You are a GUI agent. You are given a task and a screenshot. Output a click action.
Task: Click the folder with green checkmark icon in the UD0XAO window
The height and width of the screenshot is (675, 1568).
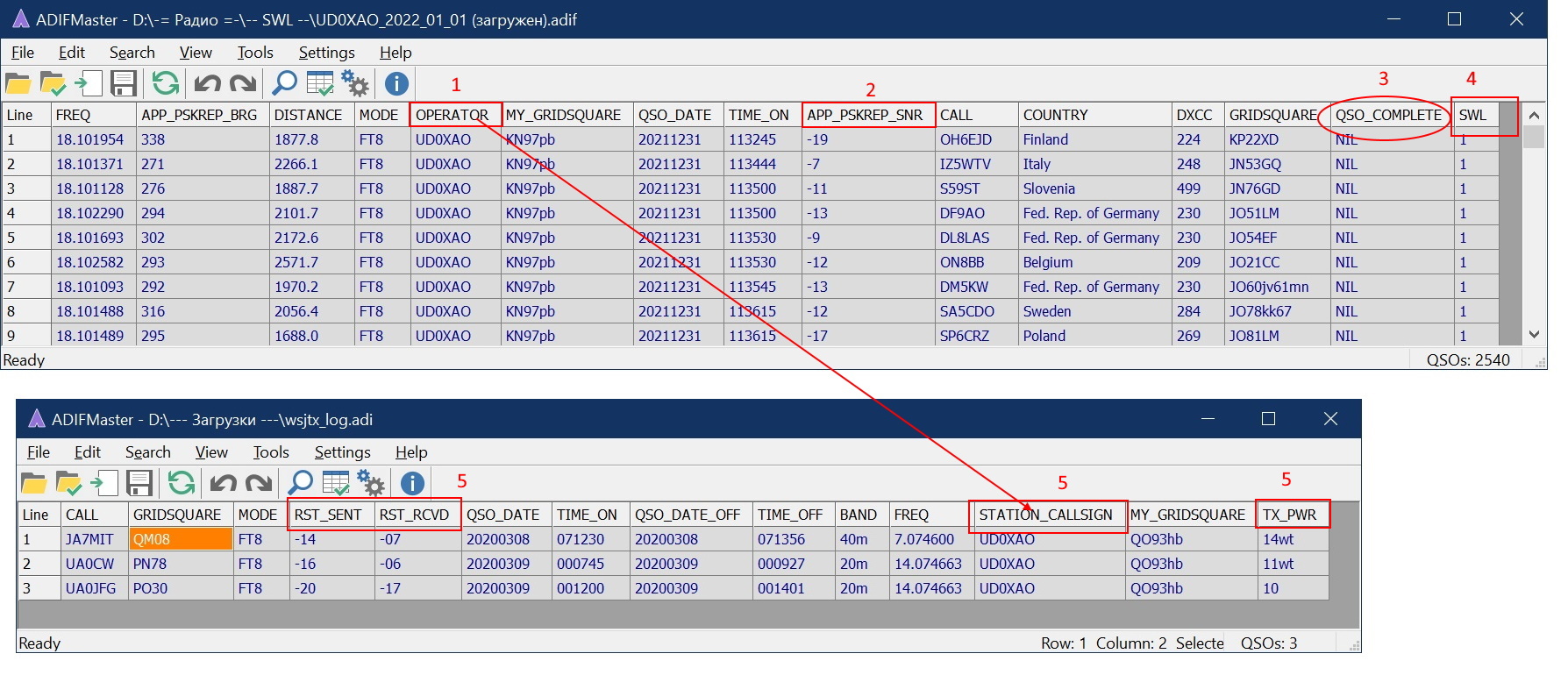pyautogui.click(x=53, y=83)
